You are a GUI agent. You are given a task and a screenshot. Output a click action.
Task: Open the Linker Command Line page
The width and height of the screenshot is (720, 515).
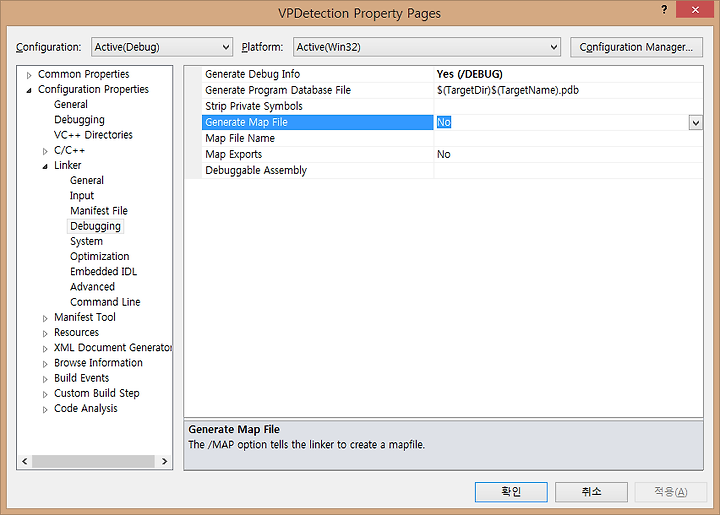pos(105,302)
